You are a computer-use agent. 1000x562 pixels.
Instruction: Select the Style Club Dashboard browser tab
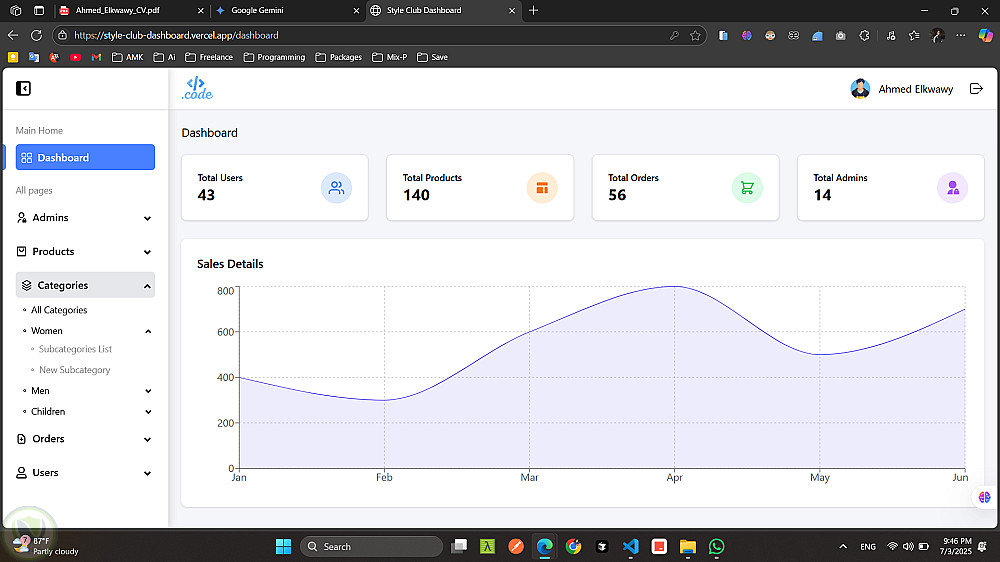(443, 10)
